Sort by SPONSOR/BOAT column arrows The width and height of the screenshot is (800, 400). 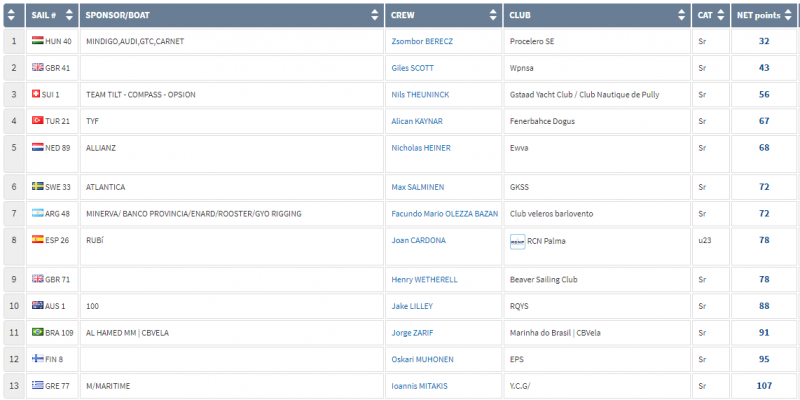pyautogui.click(x=375, y=16)
